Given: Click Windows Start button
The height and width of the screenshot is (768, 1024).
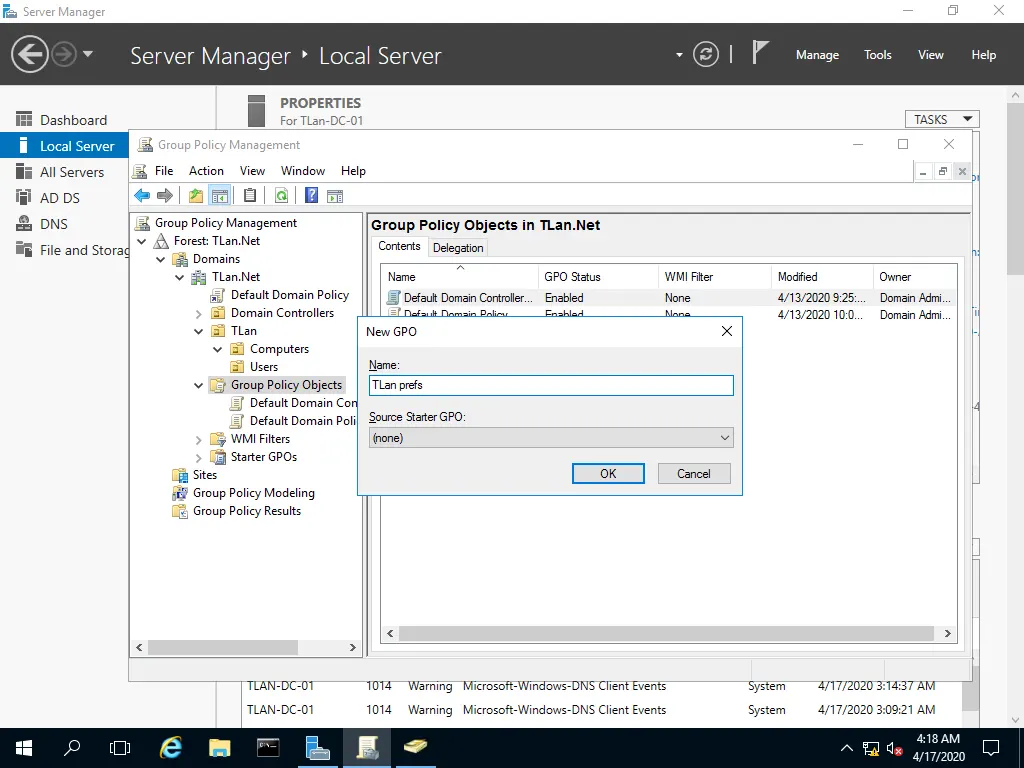Looking at the screenshot, I should [24, 748].
